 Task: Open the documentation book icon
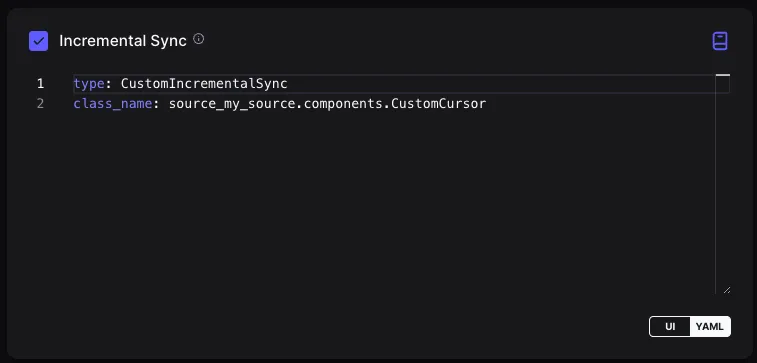[720, 41]
